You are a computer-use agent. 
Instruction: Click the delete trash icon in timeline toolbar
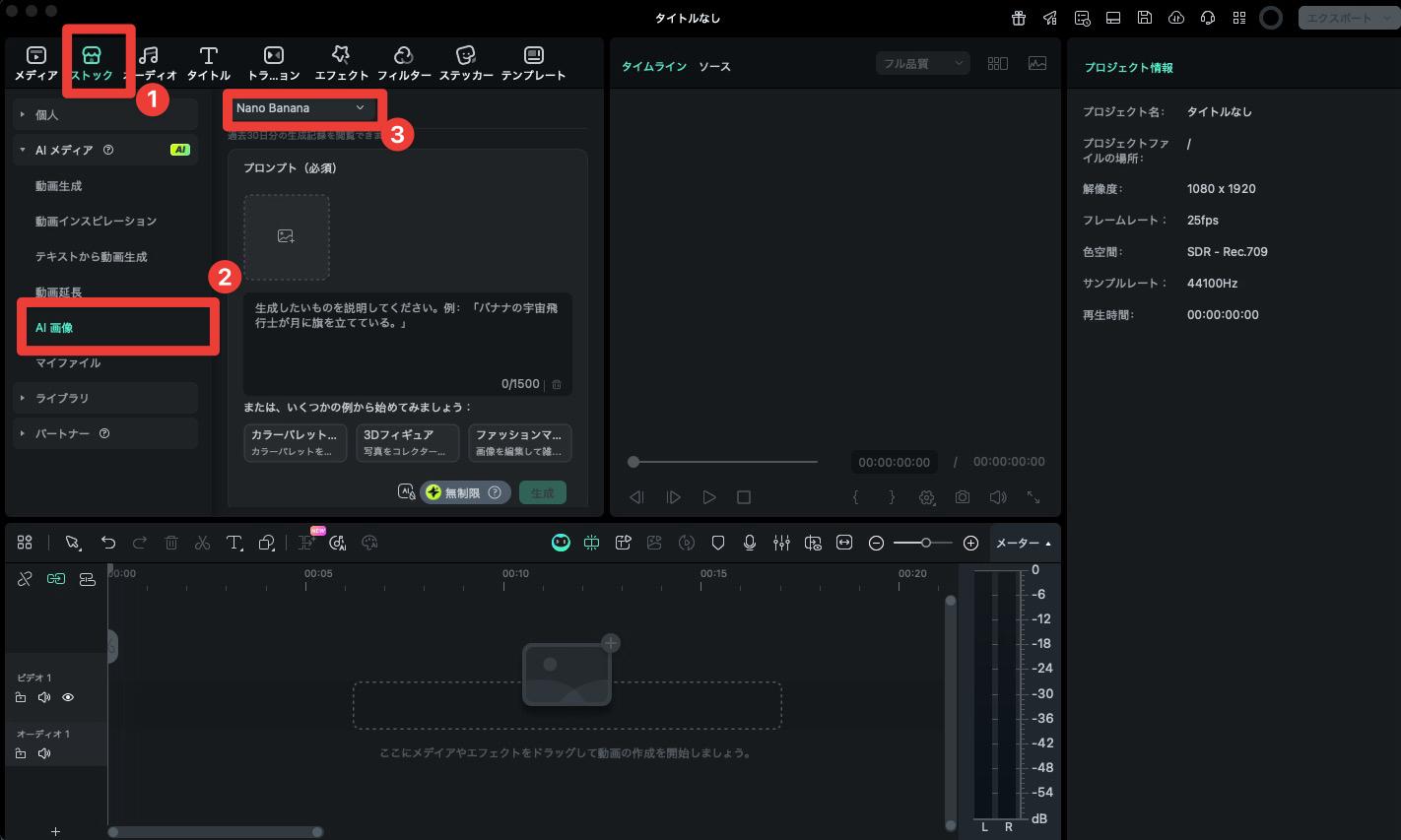(x=171, y=543)
